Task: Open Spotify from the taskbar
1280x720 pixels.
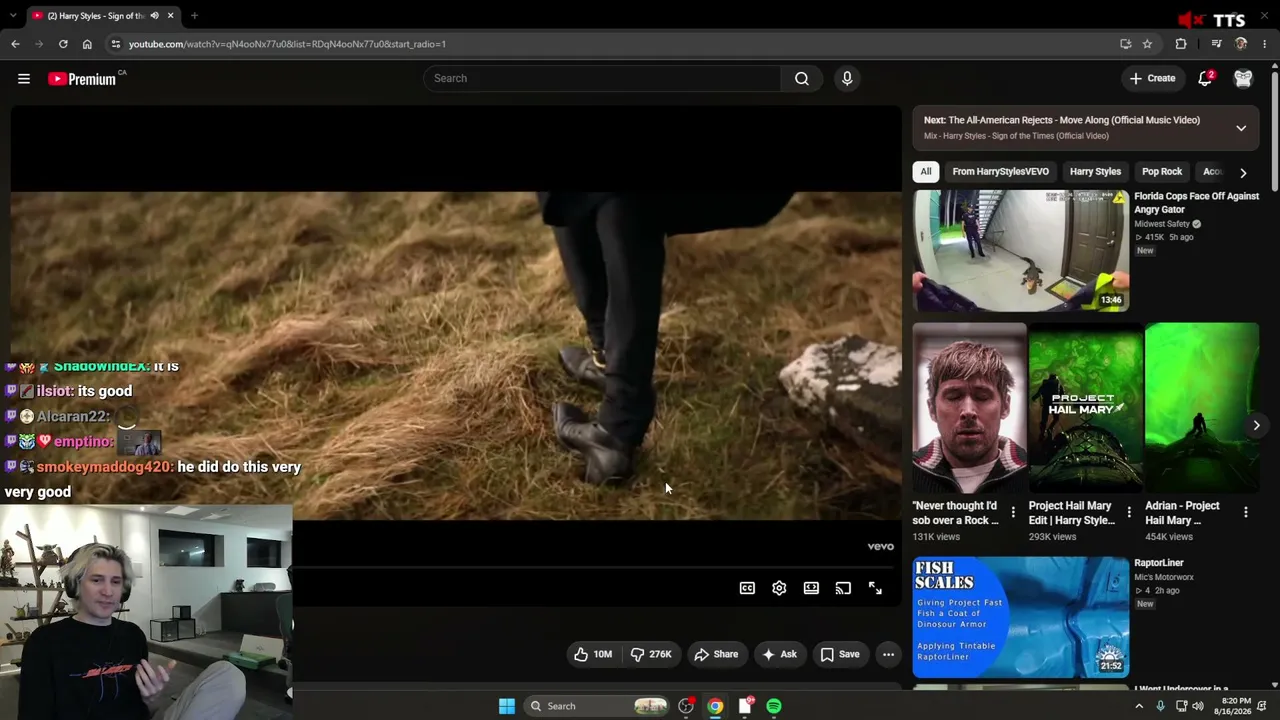Action: tap(774, 706)
